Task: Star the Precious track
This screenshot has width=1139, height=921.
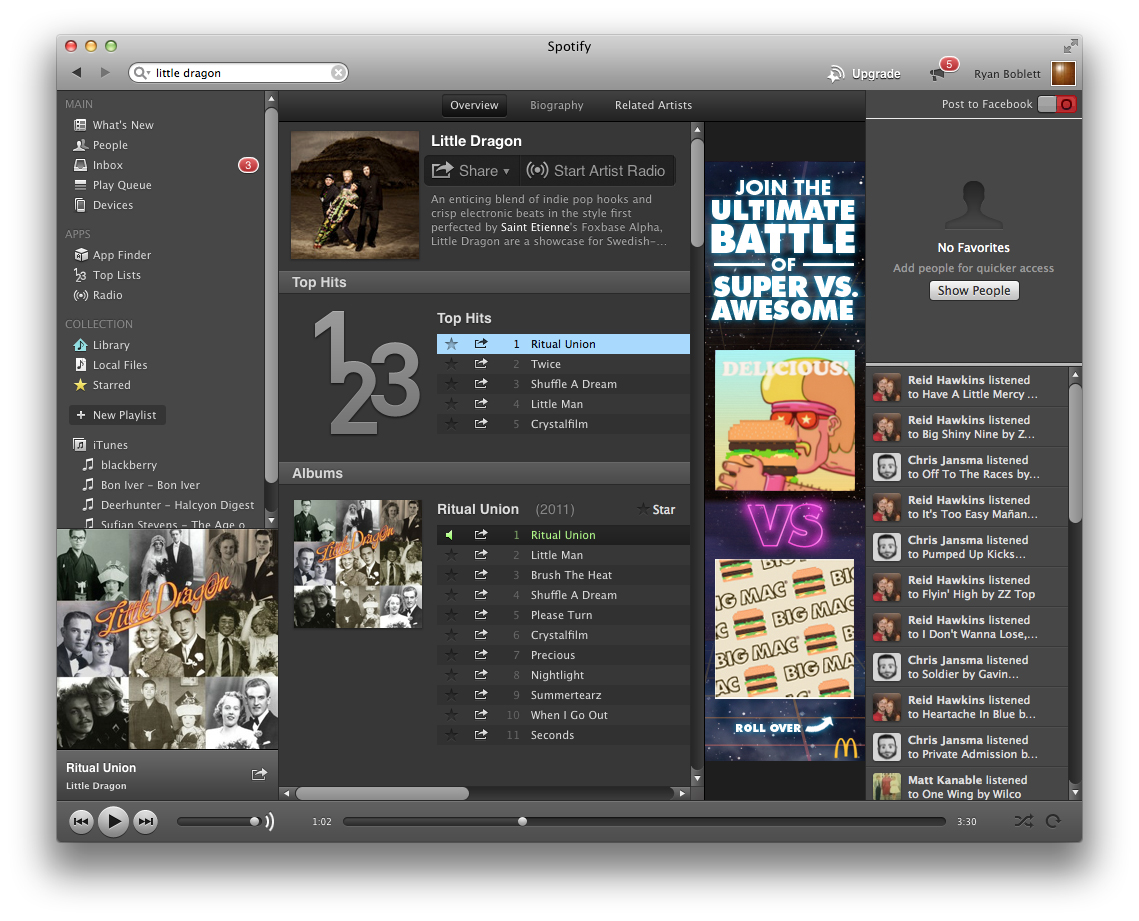Action: point(451,655)
